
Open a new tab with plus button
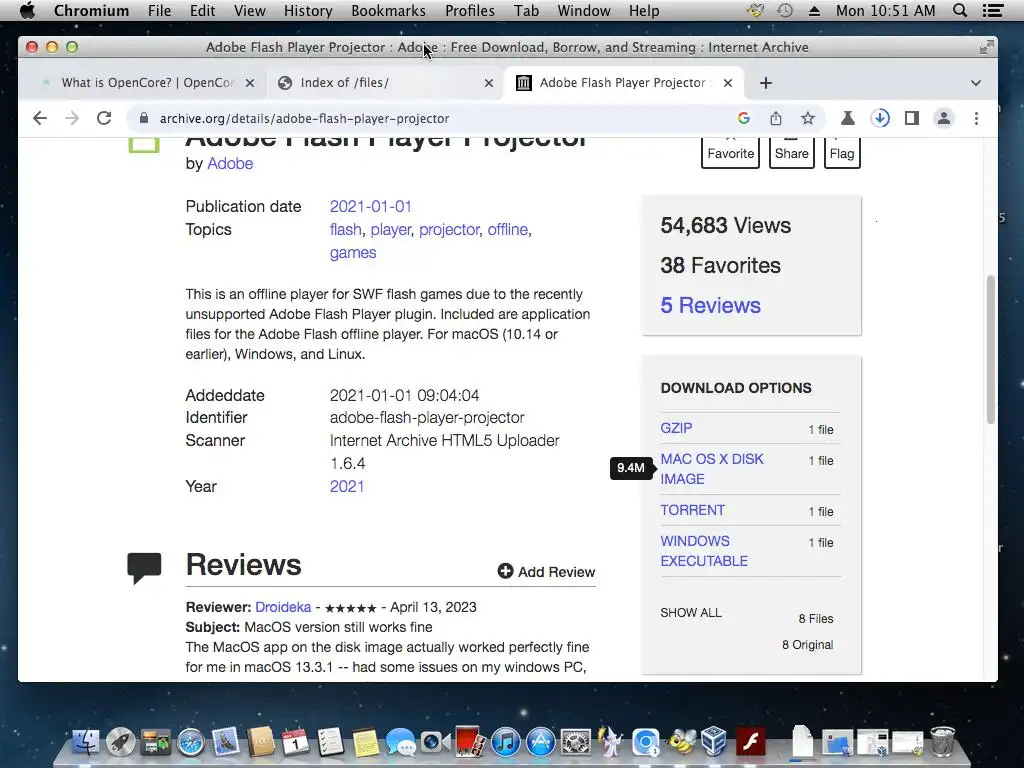tap(766, 83)
